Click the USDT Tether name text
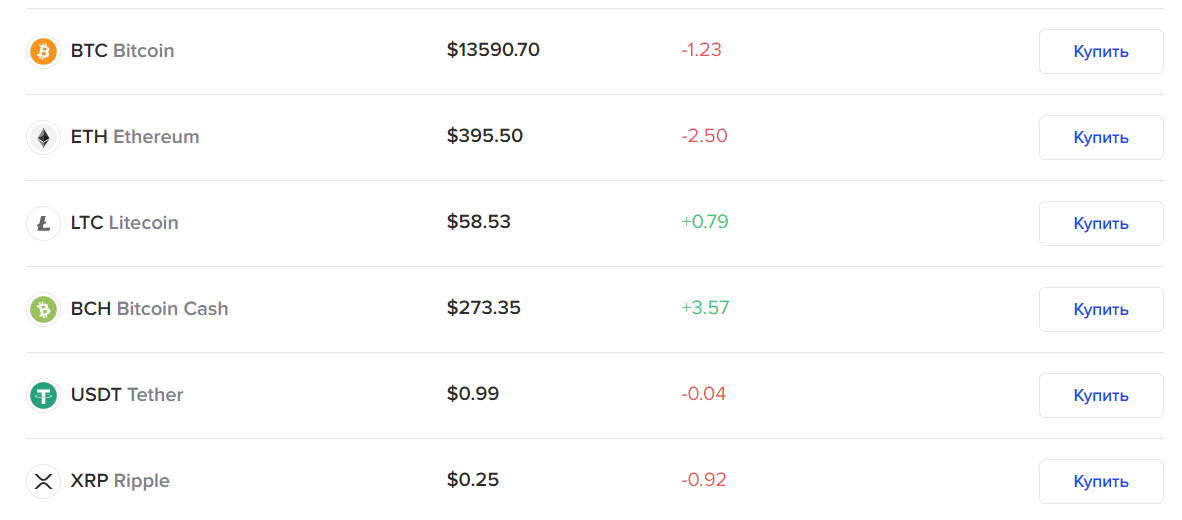The height and width of the screenshot is (520, 1182). 127,395
